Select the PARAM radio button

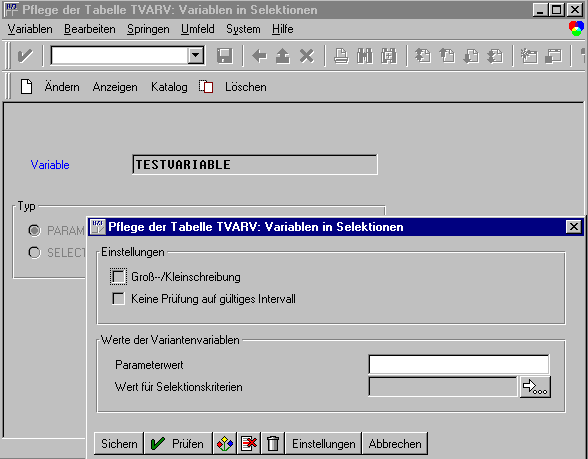coord(34,231)
